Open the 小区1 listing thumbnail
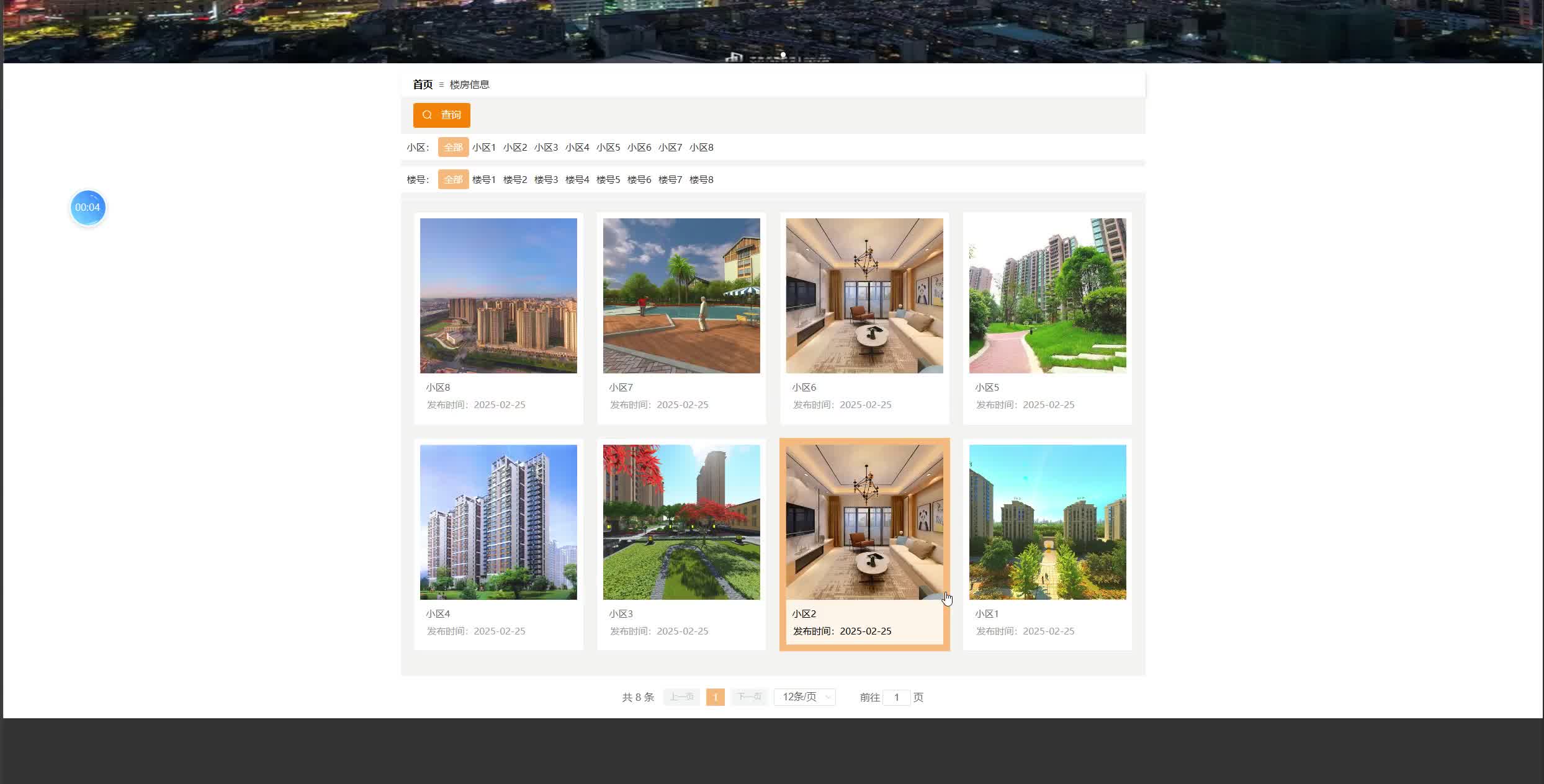Viewport: 1544px width, 784px height. click(x=1047, y=522)
